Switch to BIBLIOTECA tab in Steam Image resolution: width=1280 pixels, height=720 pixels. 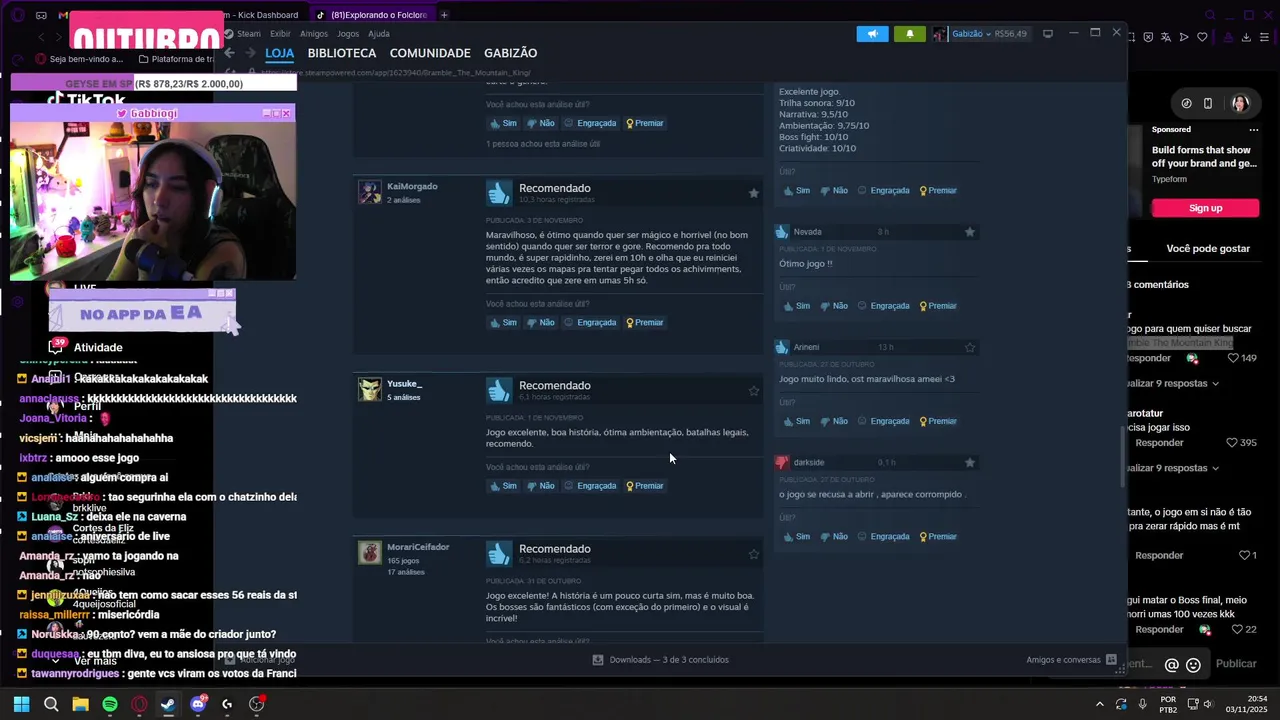pos(342,53)
